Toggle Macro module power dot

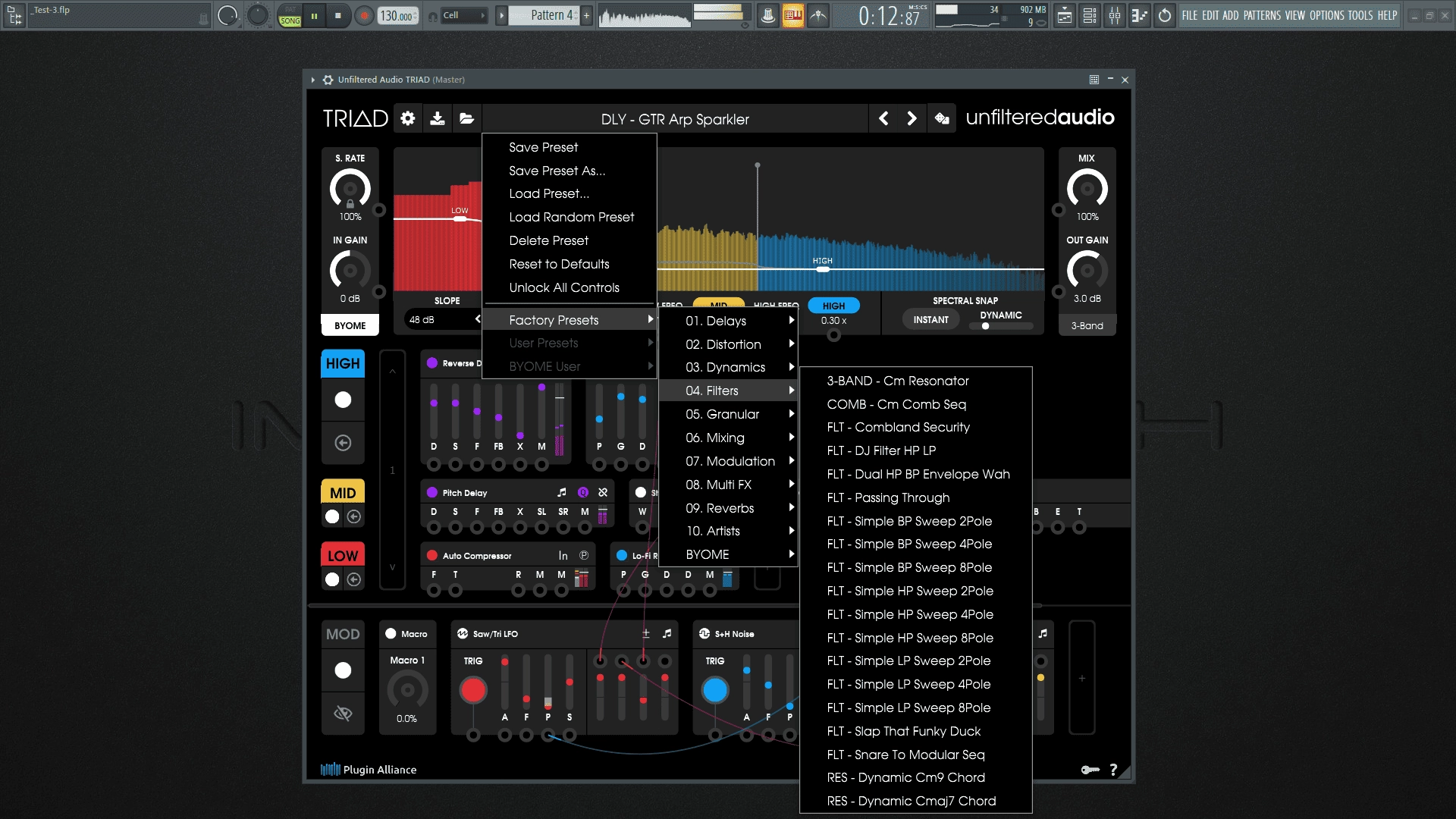click(x=391, y=633)
